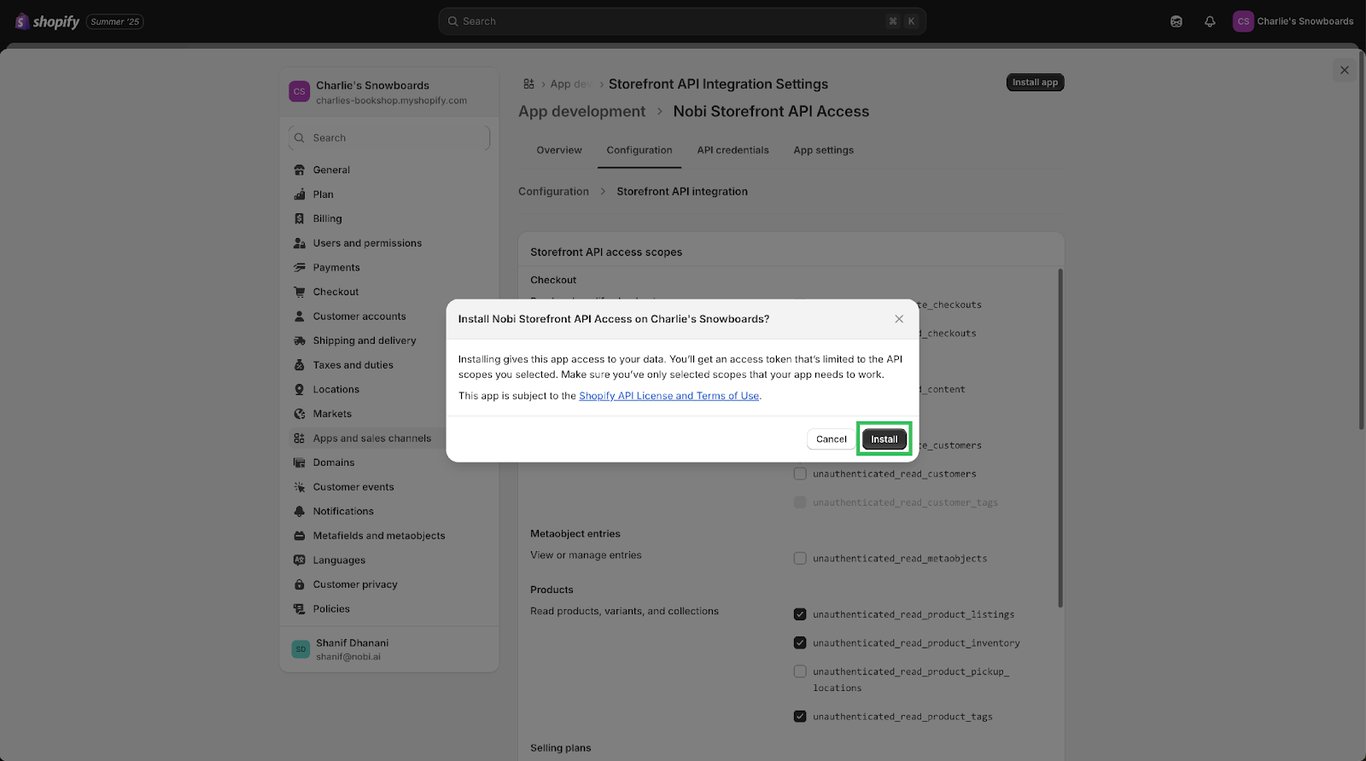The image size is (1366, 761).
Task: Go back via the Configuration breadcrumb link
Action: 553,191
